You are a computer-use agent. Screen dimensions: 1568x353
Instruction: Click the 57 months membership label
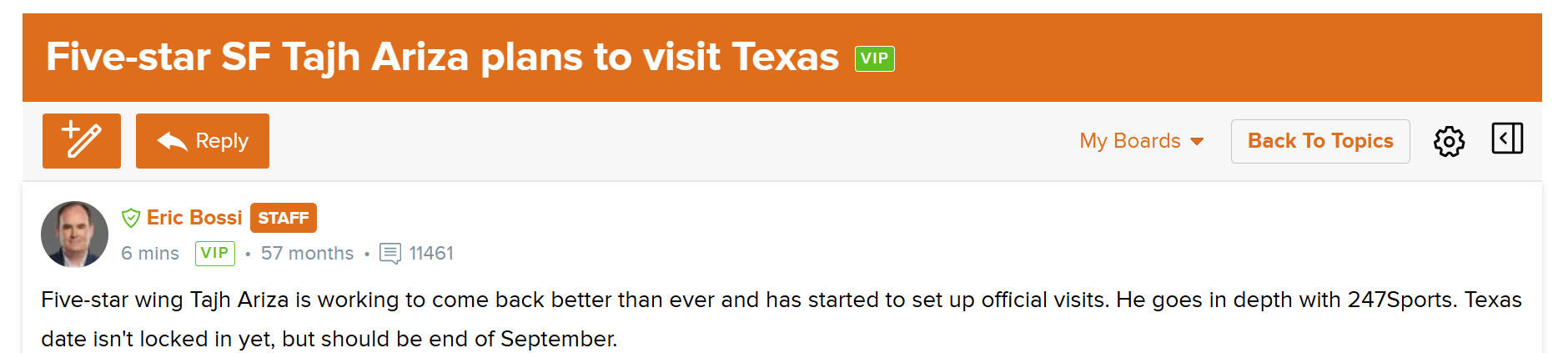[x=307, y=253]
